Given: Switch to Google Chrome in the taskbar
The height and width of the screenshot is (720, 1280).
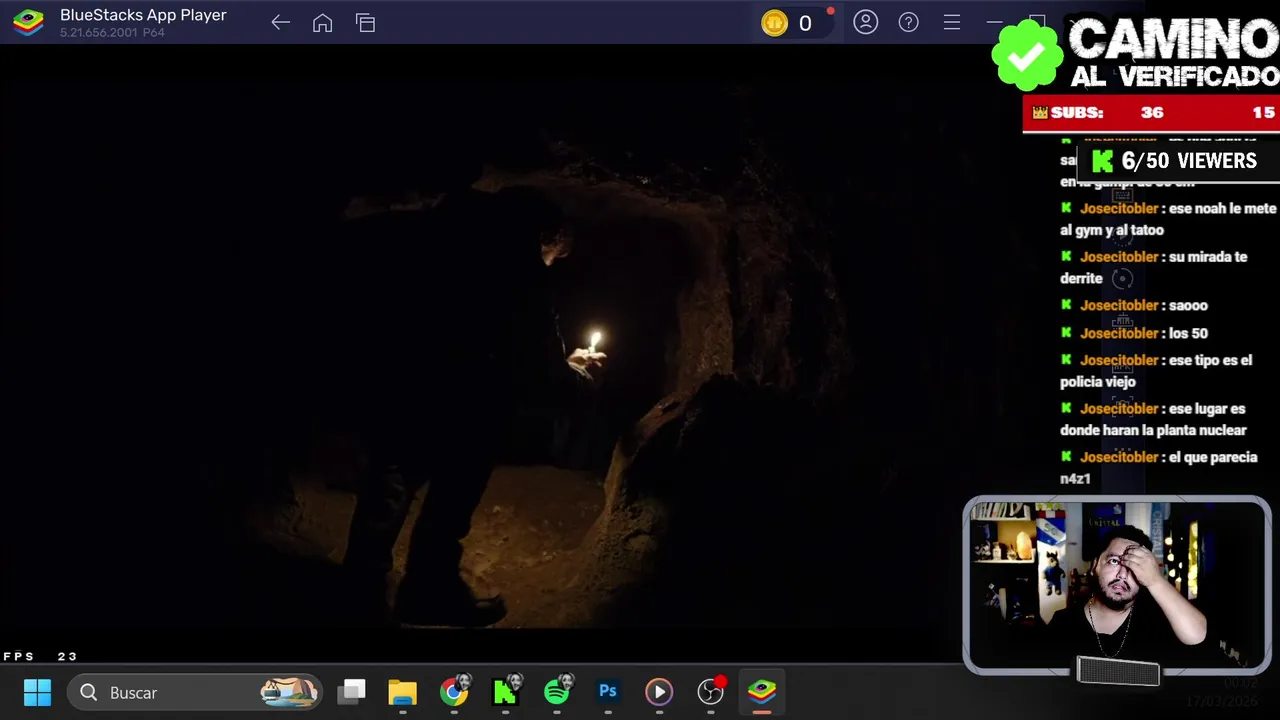Looking at the screenshot, I should tap(454, 692).
